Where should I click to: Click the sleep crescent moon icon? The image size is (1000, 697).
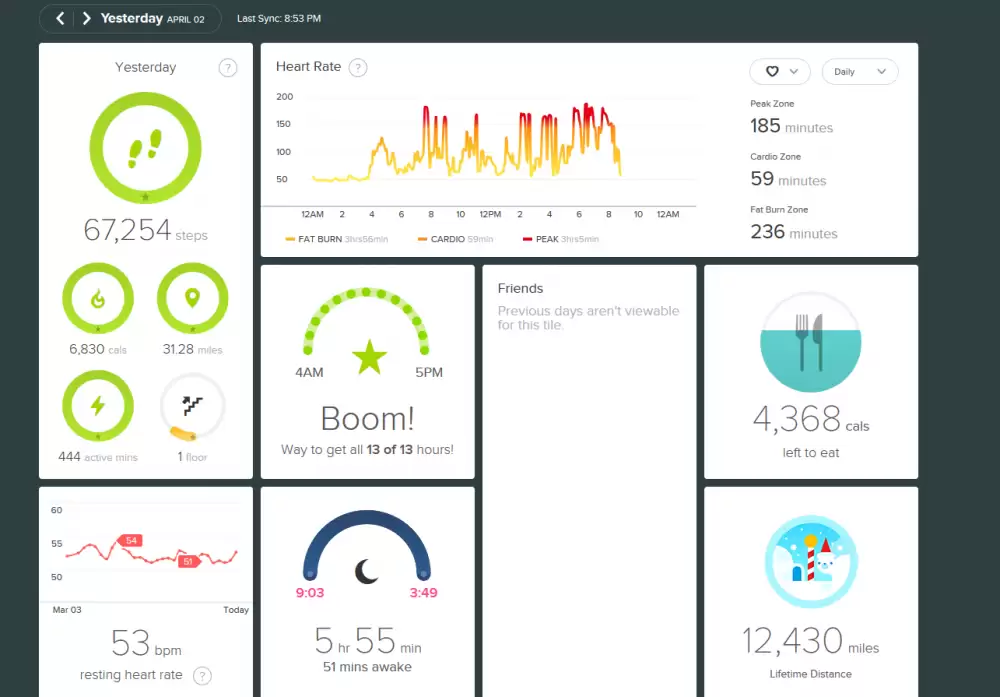(367, 571)
